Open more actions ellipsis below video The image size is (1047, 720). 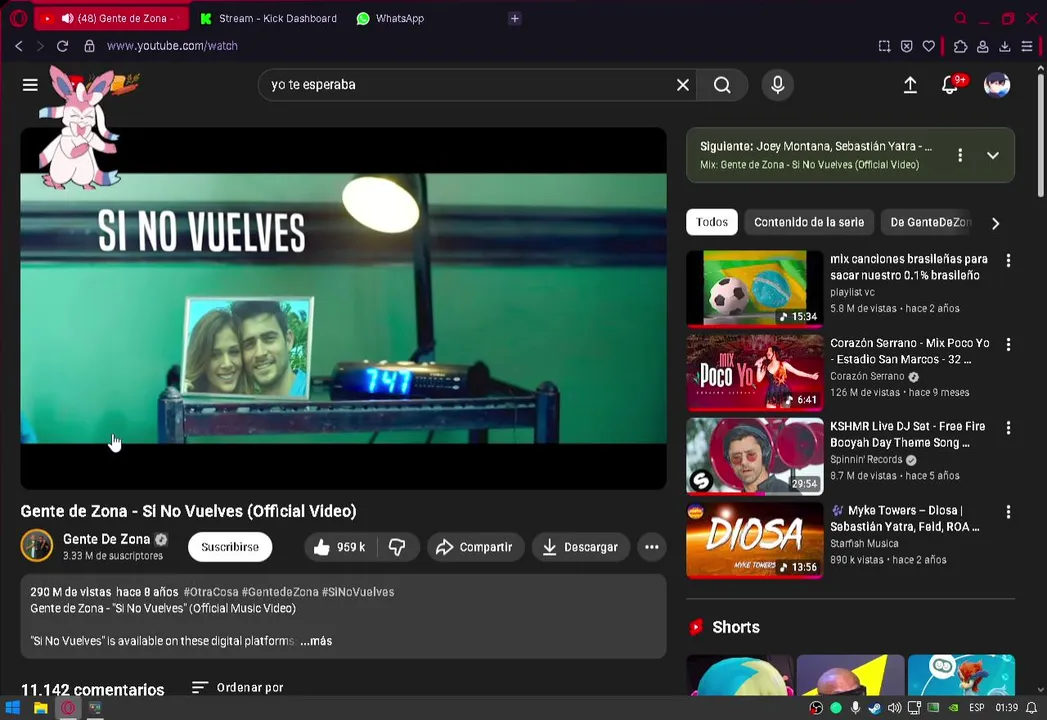652,547
